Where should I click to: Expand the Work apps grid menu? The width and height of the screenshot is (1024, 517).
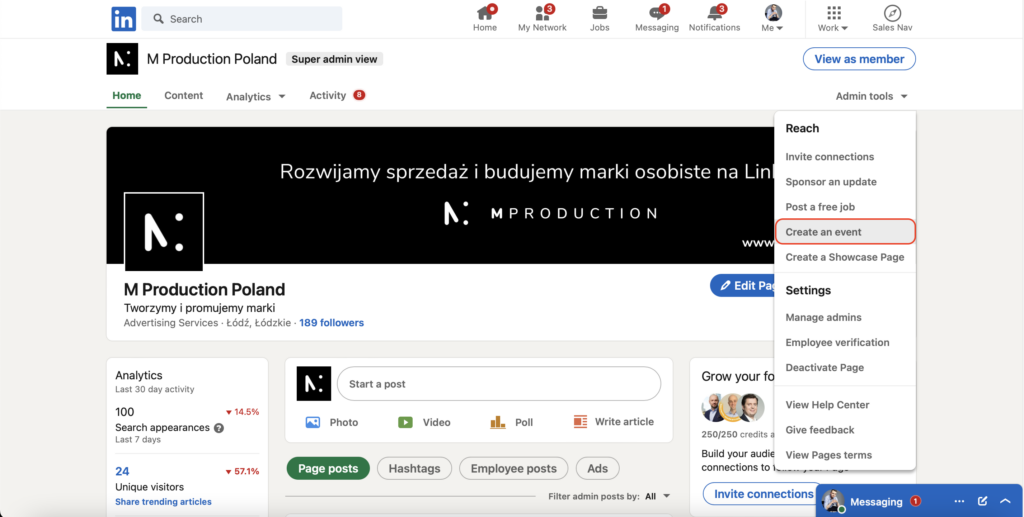click(833, 13)
